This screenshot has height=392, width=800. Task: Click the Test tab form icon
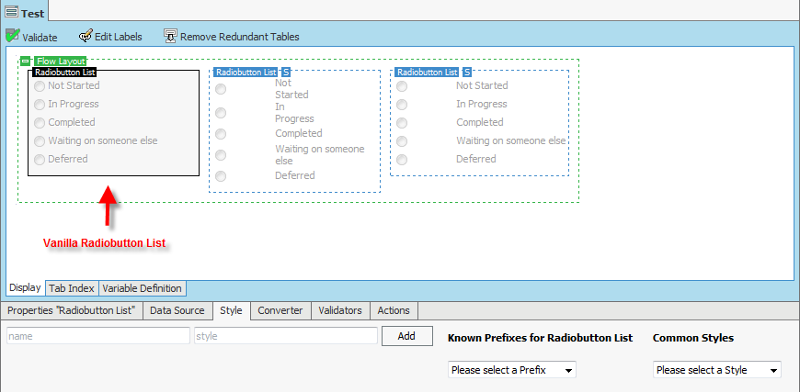(x=11, y=12)
